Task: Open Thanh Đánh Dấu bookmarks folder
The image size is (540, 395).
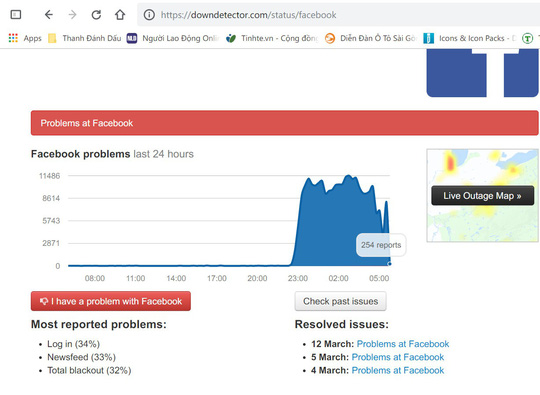Action: [85, 38]
